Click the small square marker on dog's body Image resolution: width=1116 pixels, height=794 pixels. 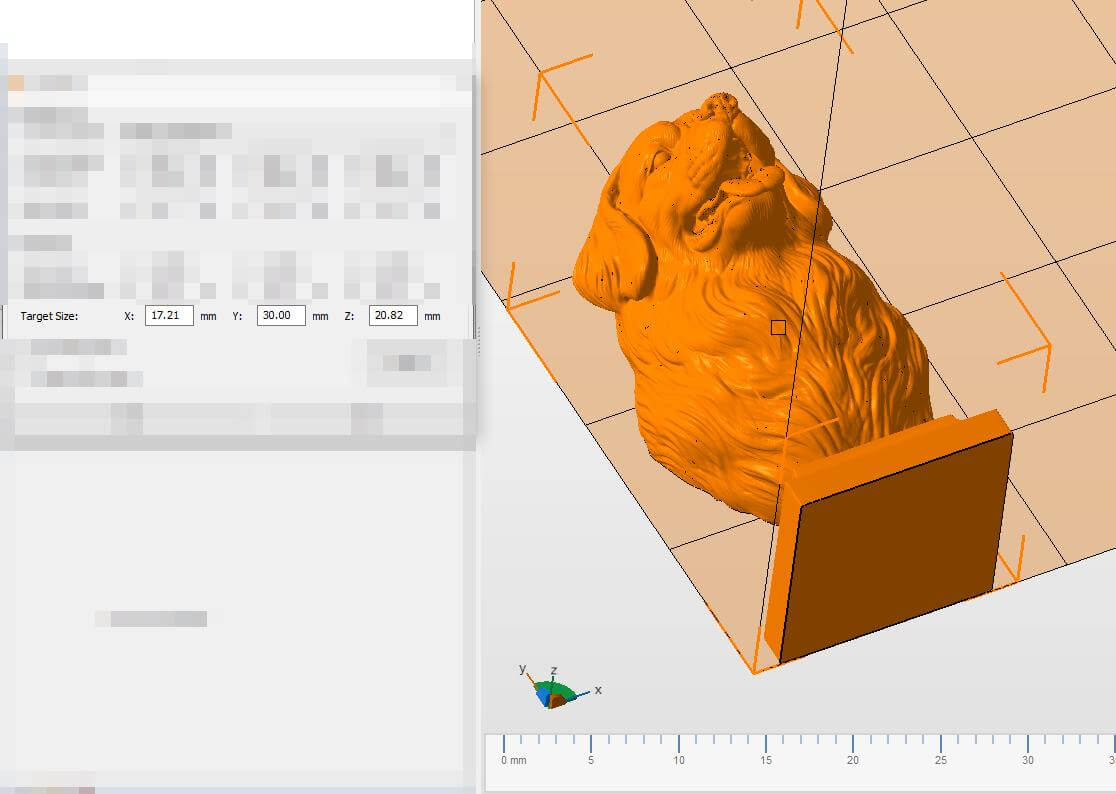pyautogui.click(x=779, y=327)
